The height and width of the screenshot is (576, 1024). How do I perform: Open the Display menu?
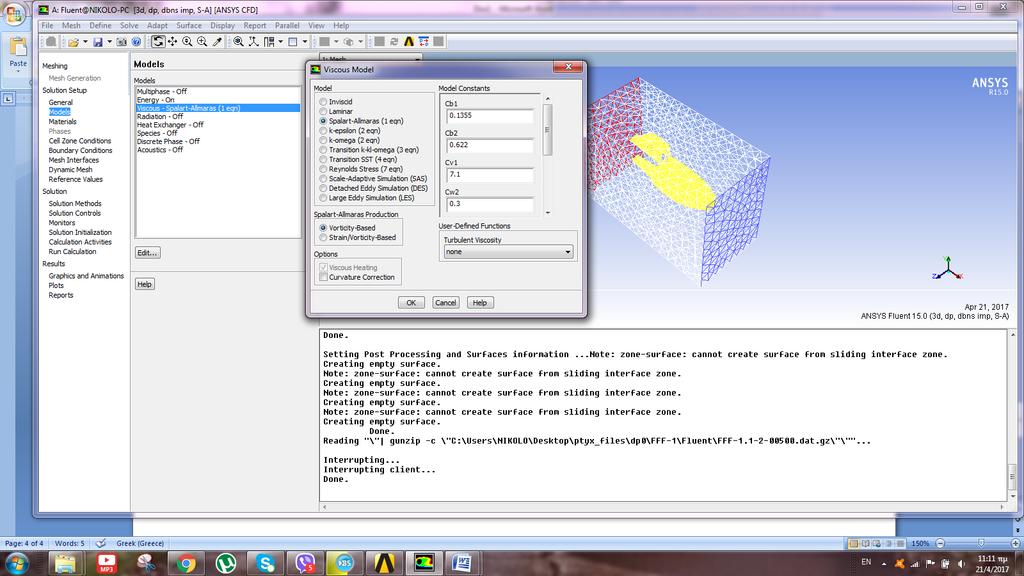(x=222, y=25)
